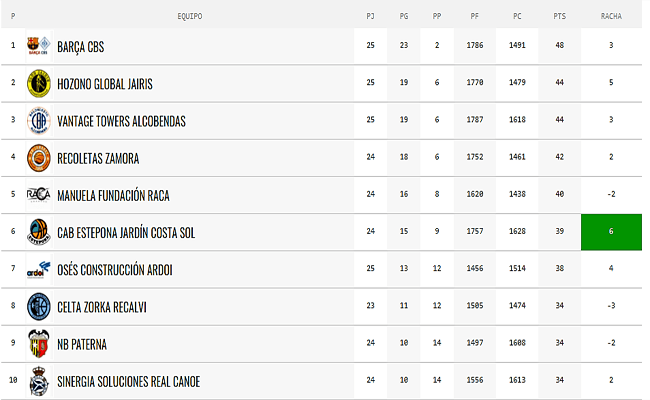Open the BARÇA CBS team name link
The height and width of the screenshot is (400, 650).
(81, 46)
